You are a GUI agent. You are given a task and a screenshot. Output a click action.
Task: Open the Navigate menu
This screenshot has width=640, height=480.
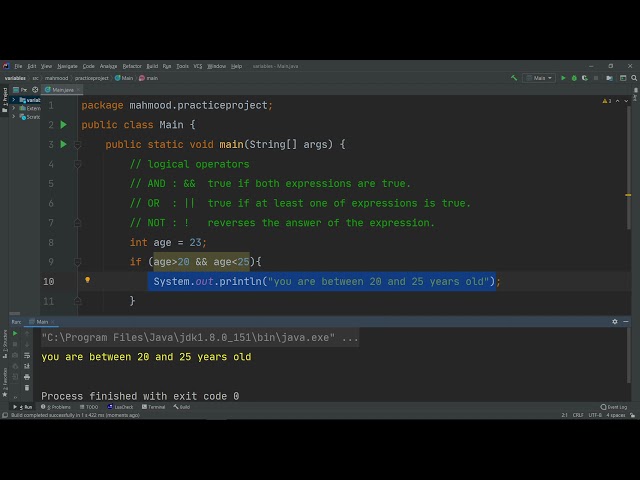coord(67,66)
